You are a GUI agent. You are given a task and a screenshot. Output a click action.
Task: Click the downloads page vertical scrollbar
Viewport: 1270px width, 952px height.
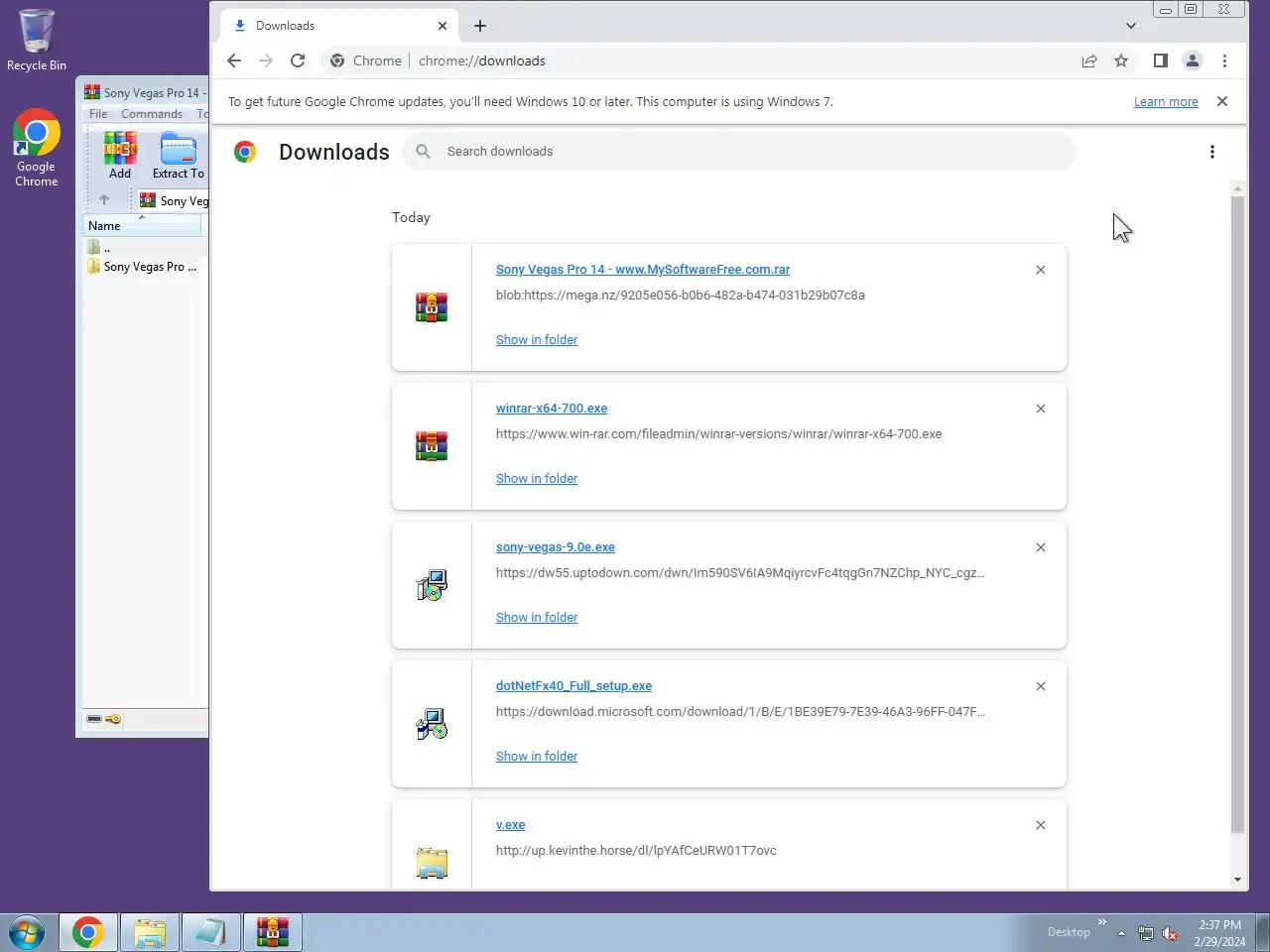(x=1237, y=514)
